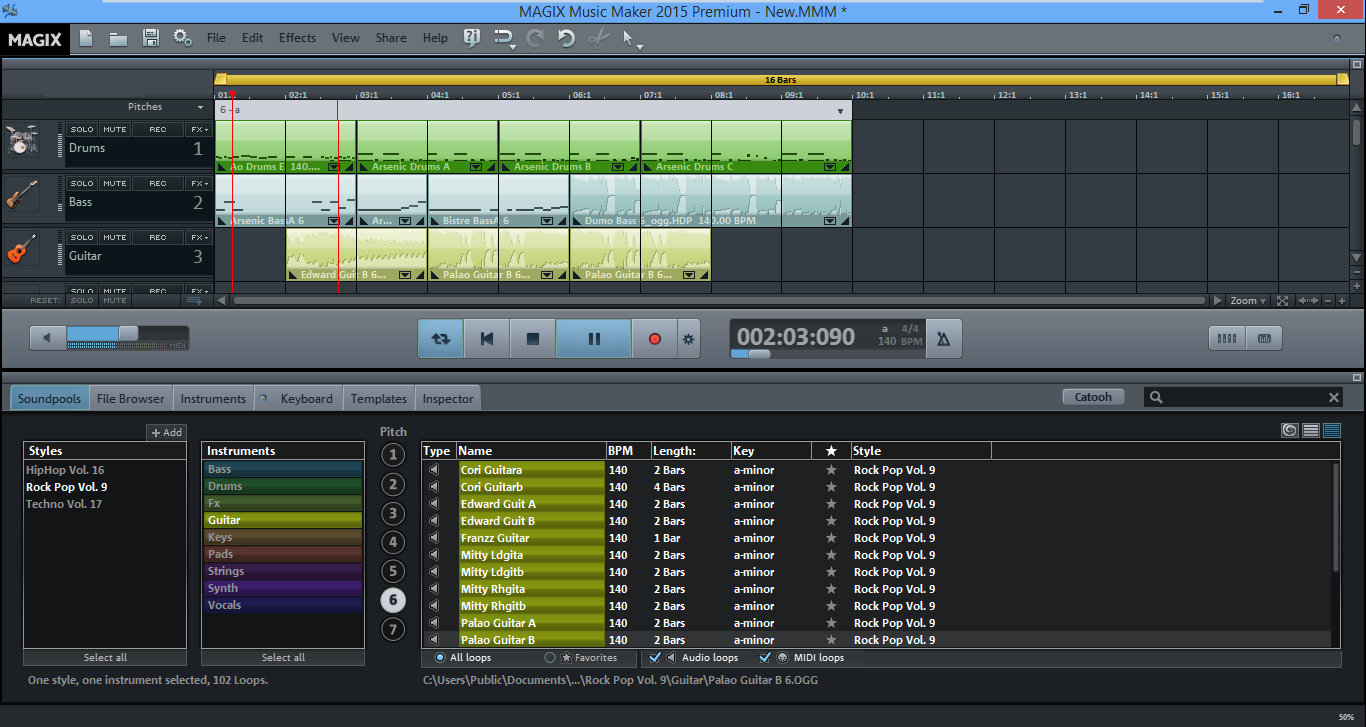Arm recording on the Guitar track
The image size is (1366, 727).
[158, 238]
